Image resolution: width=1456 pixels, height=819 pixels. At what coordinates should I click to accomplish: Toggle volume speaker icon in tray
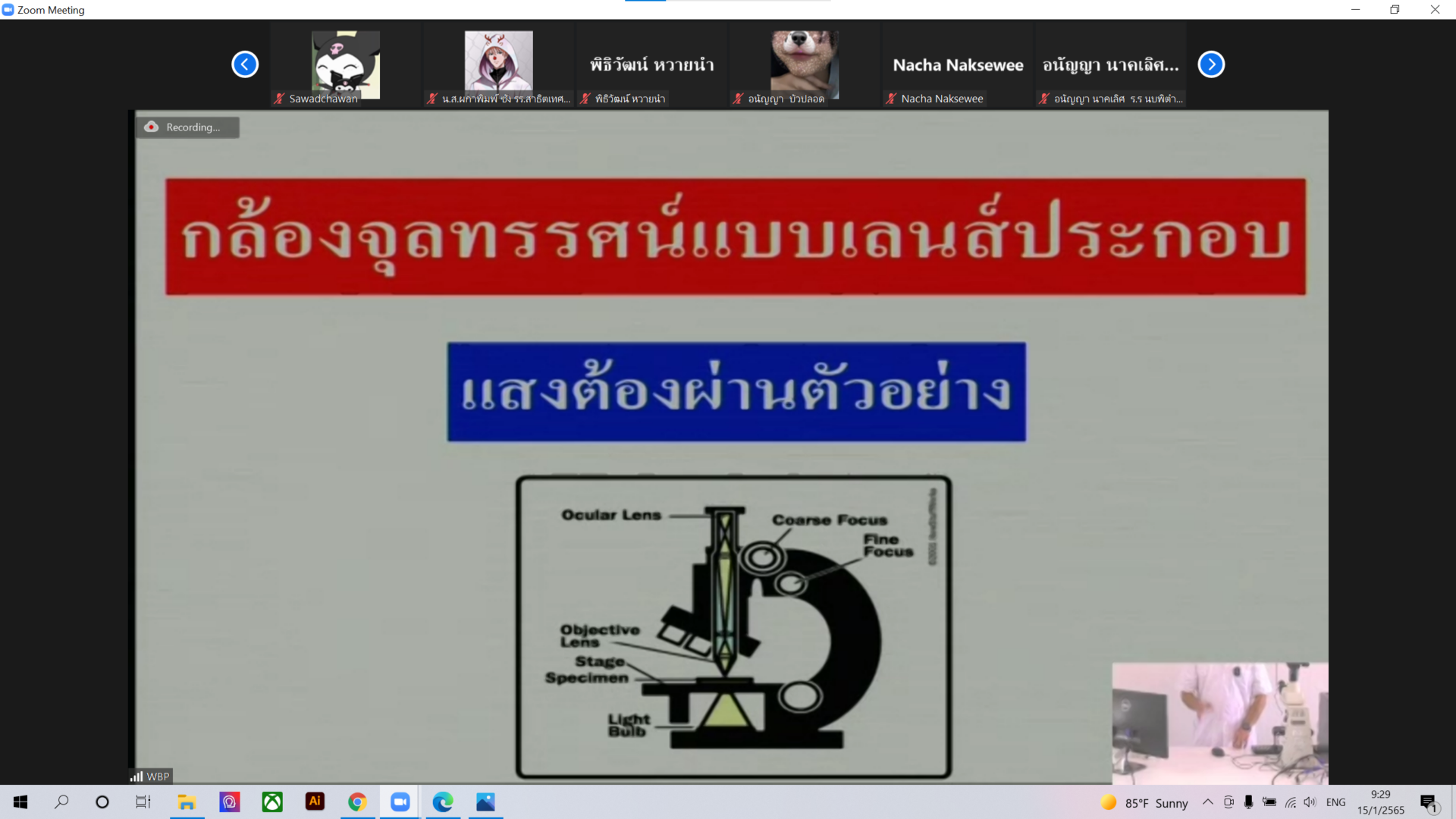pos(1310,802)
